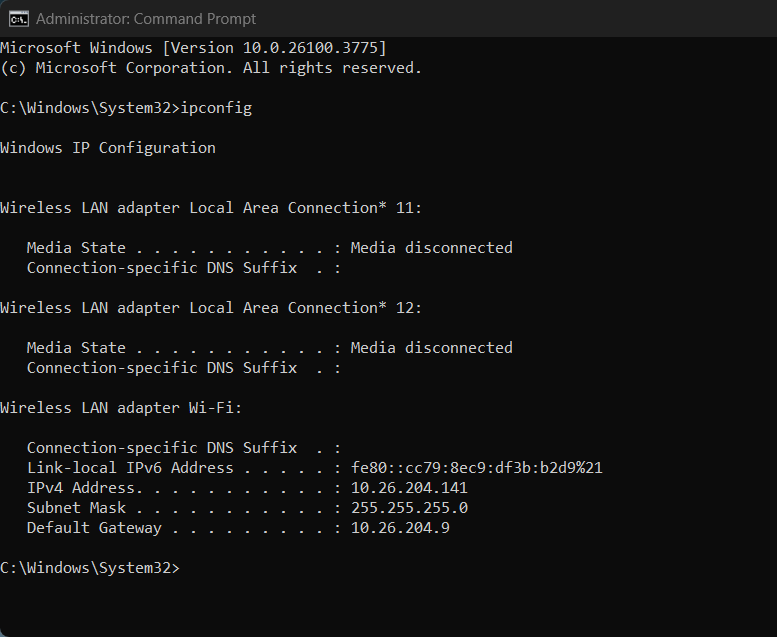The height and width of the screenshot is (637, 777).
Task: Click the IPv4 address 10.26.204.141
Action: pos(409,487)
